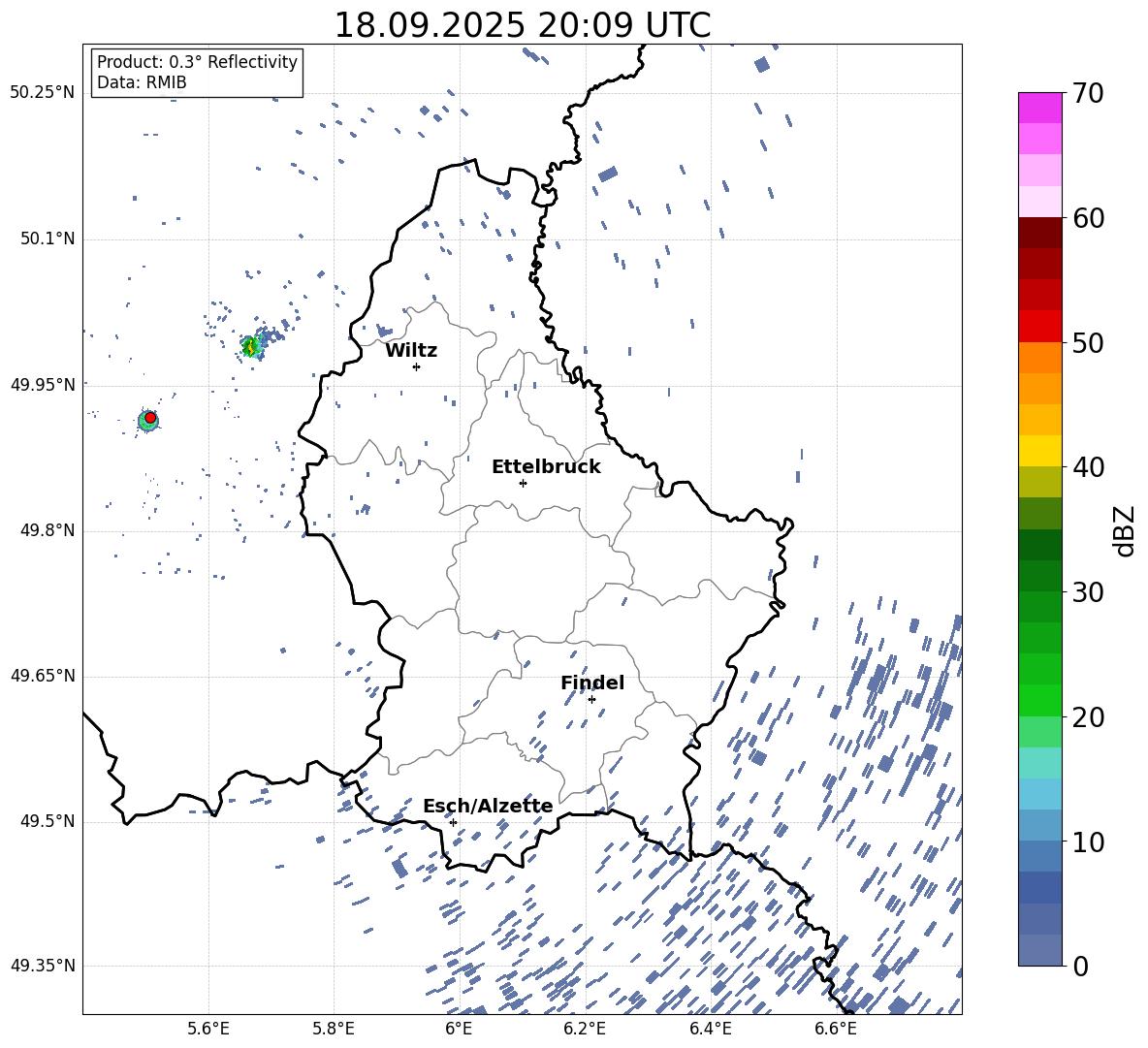Click the Esch/Alzette cross marker
Image resolution: width=1148 pixels, height=1048 pixels.
tap(453, 822)
